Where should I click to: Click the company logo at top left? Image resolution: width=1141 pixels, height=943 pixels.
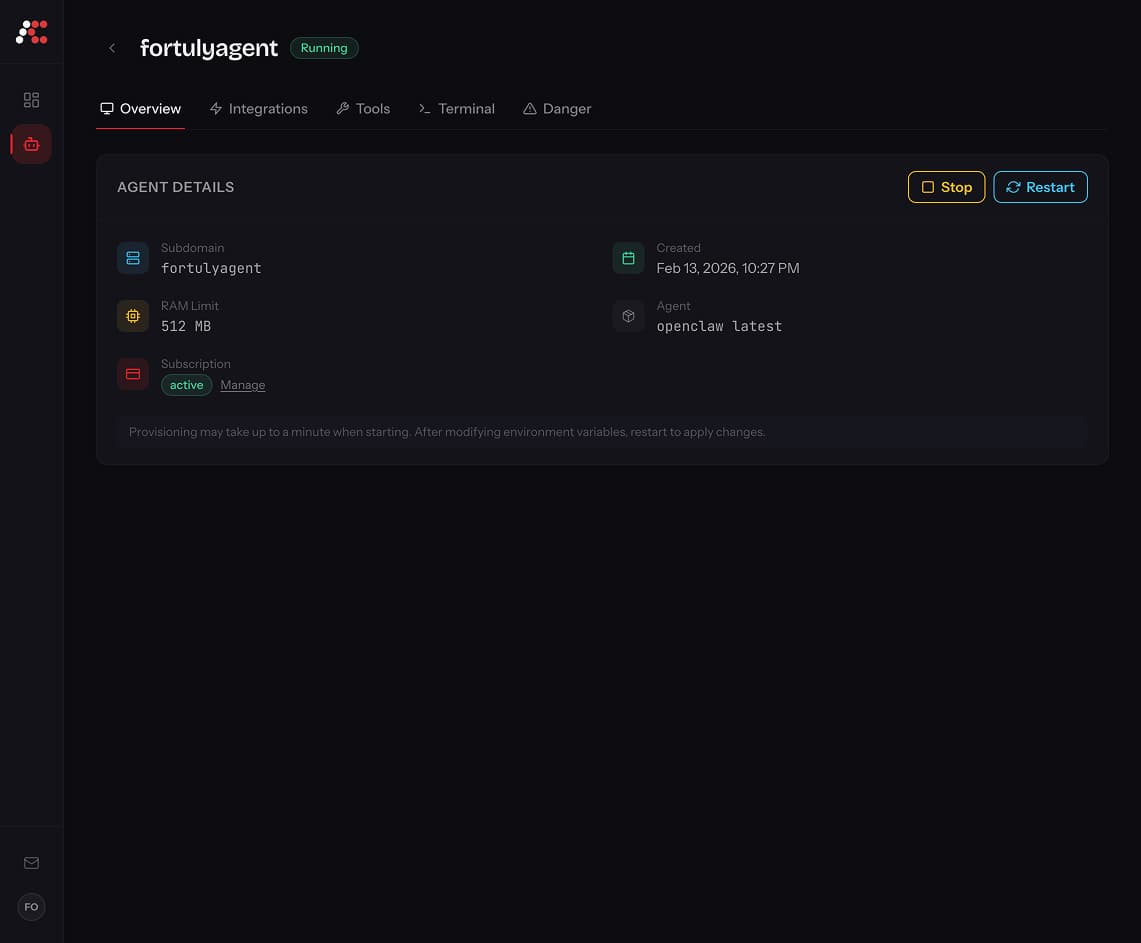(x=32, y=31)
